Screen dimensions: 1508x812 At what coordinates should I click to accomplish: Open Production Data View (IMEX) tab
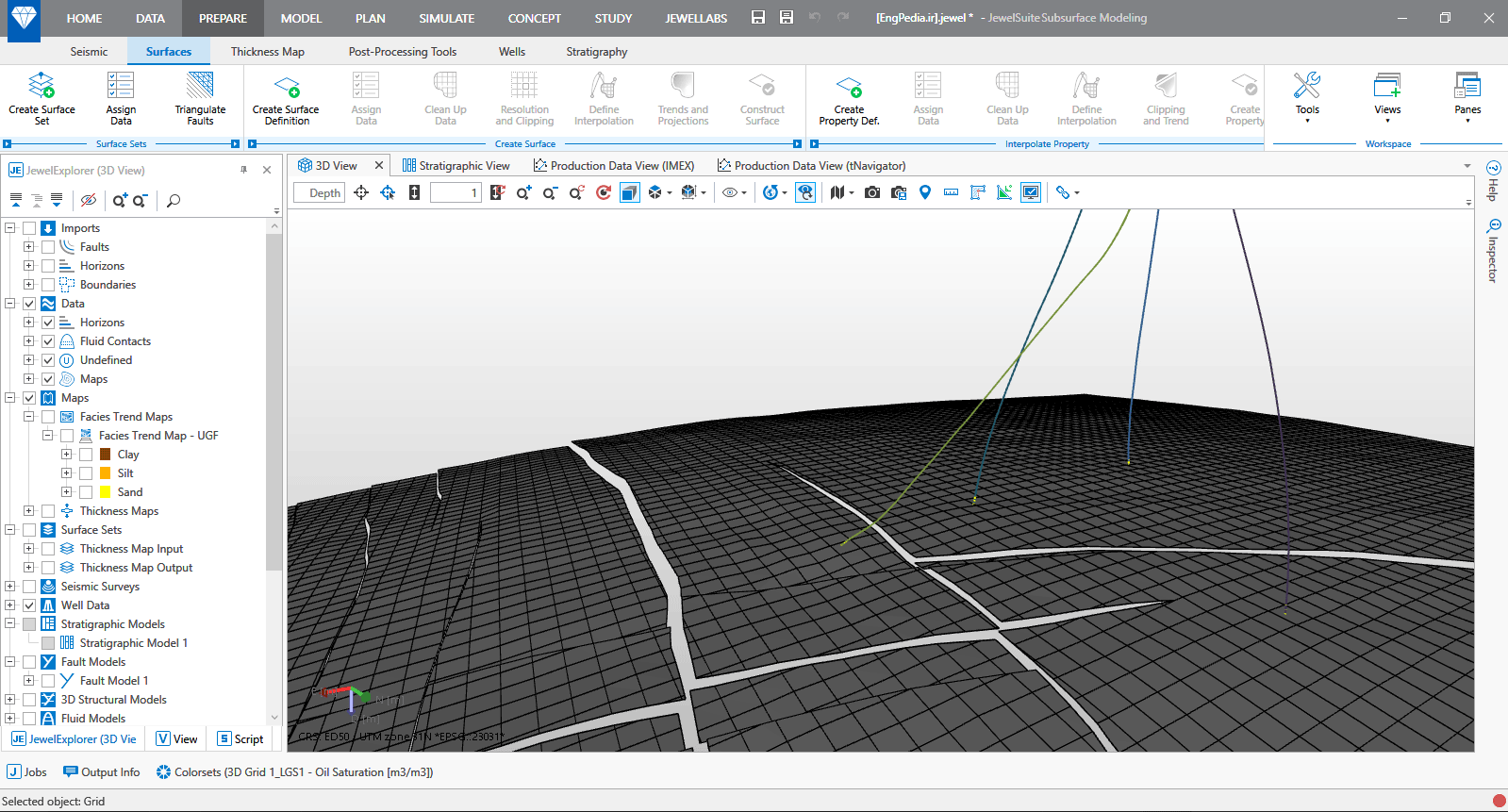click(x=614, y=166)
